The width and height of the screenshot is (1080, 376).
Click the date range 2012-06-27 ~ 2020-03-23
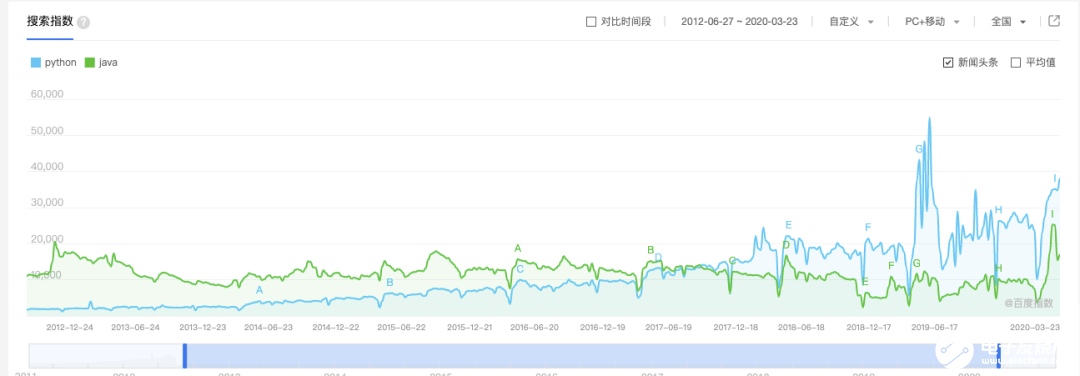[x=739, y=21]
